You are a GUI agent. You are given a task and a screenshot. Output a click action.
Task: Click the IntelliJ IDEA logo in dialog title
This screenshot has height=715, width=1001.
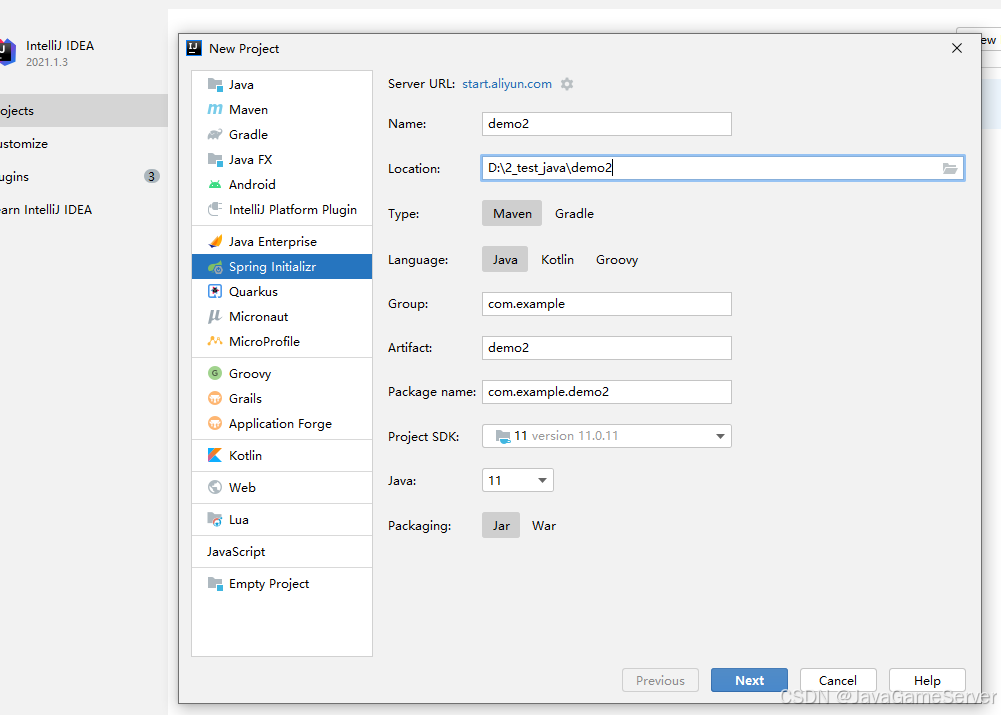(x=194, y=48)
